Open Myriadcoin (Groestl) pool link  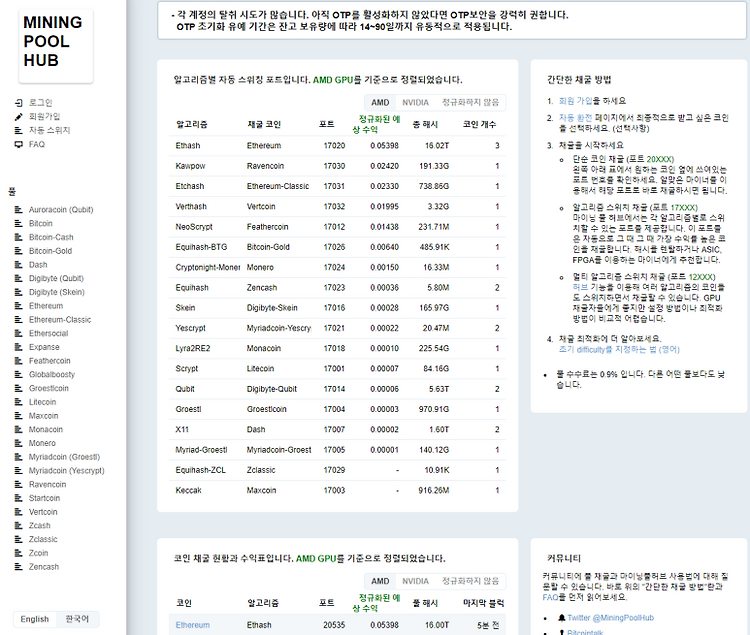tap(65, 457)
